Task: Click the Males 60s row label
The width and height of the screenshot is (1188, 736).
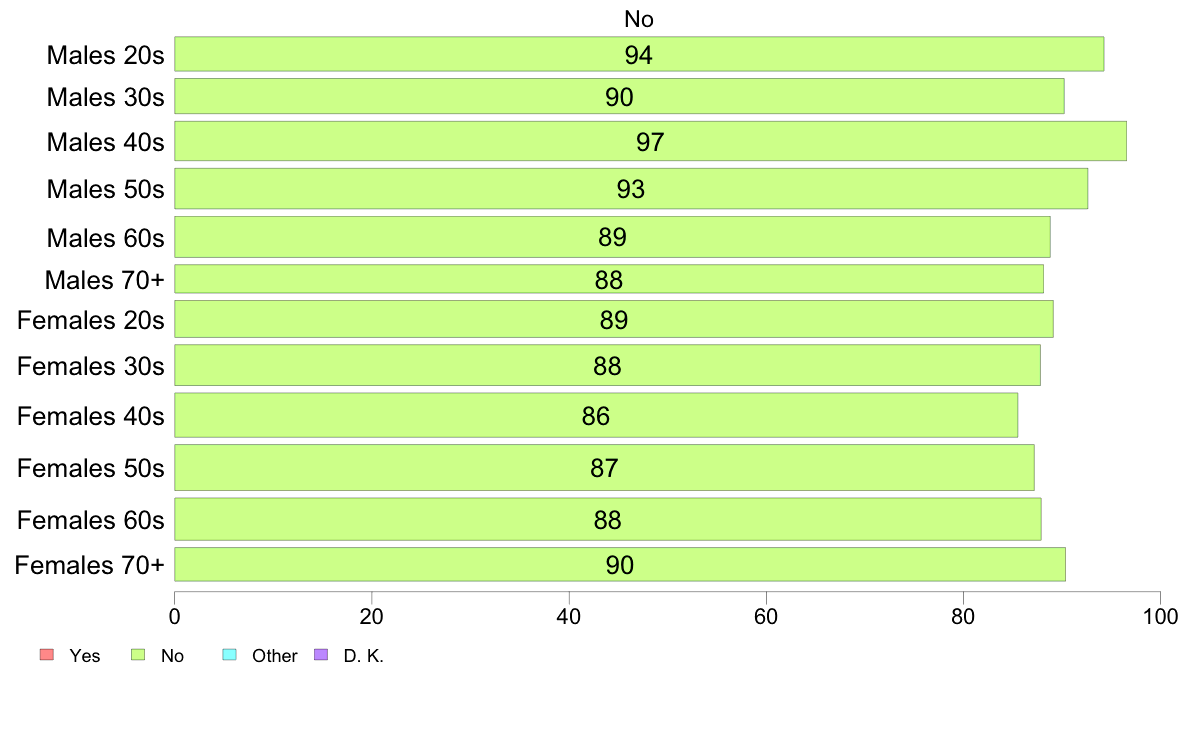Action: 105,237
